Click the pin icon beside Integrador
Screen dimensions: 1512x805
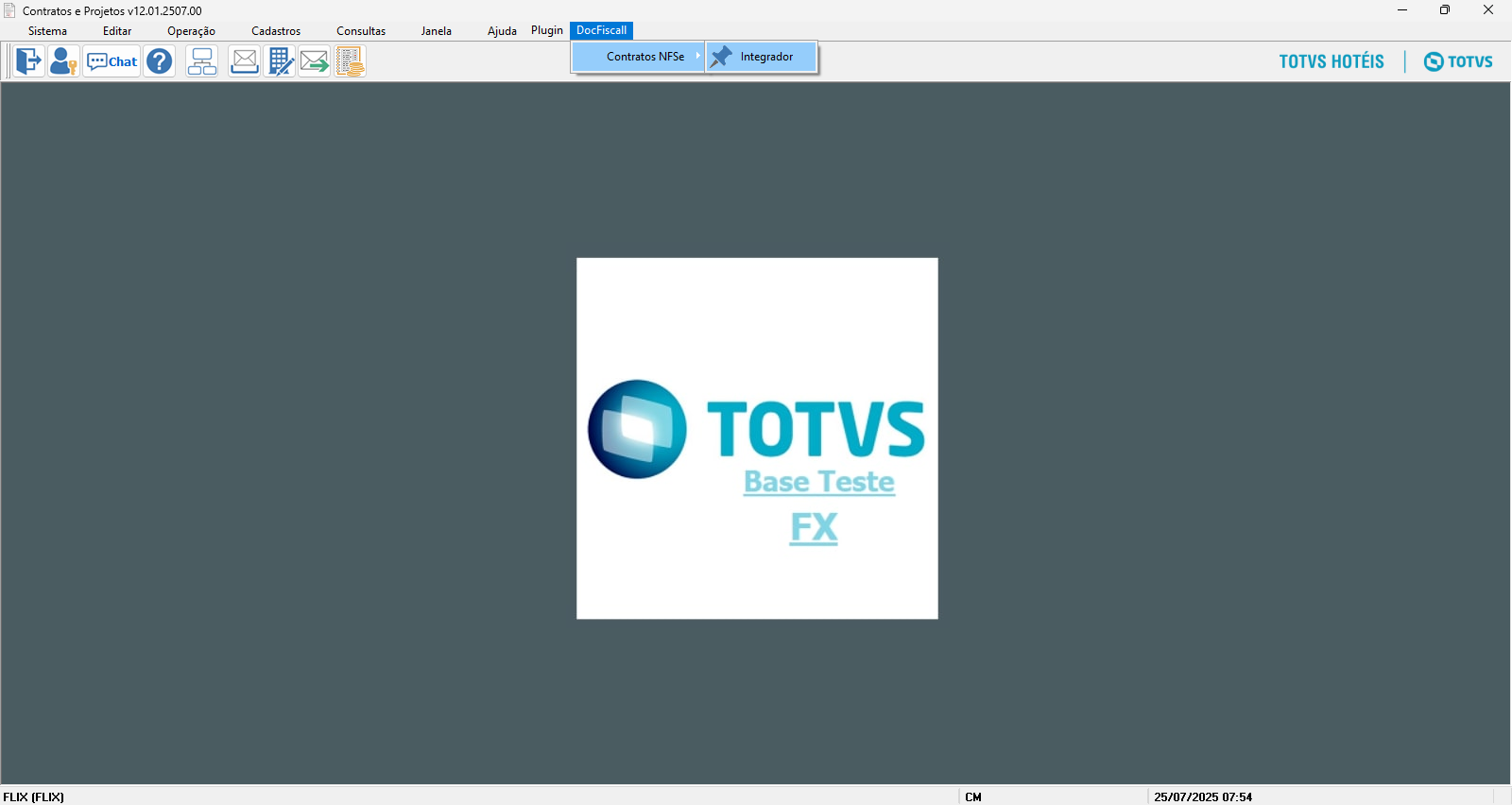coord(721,57)
